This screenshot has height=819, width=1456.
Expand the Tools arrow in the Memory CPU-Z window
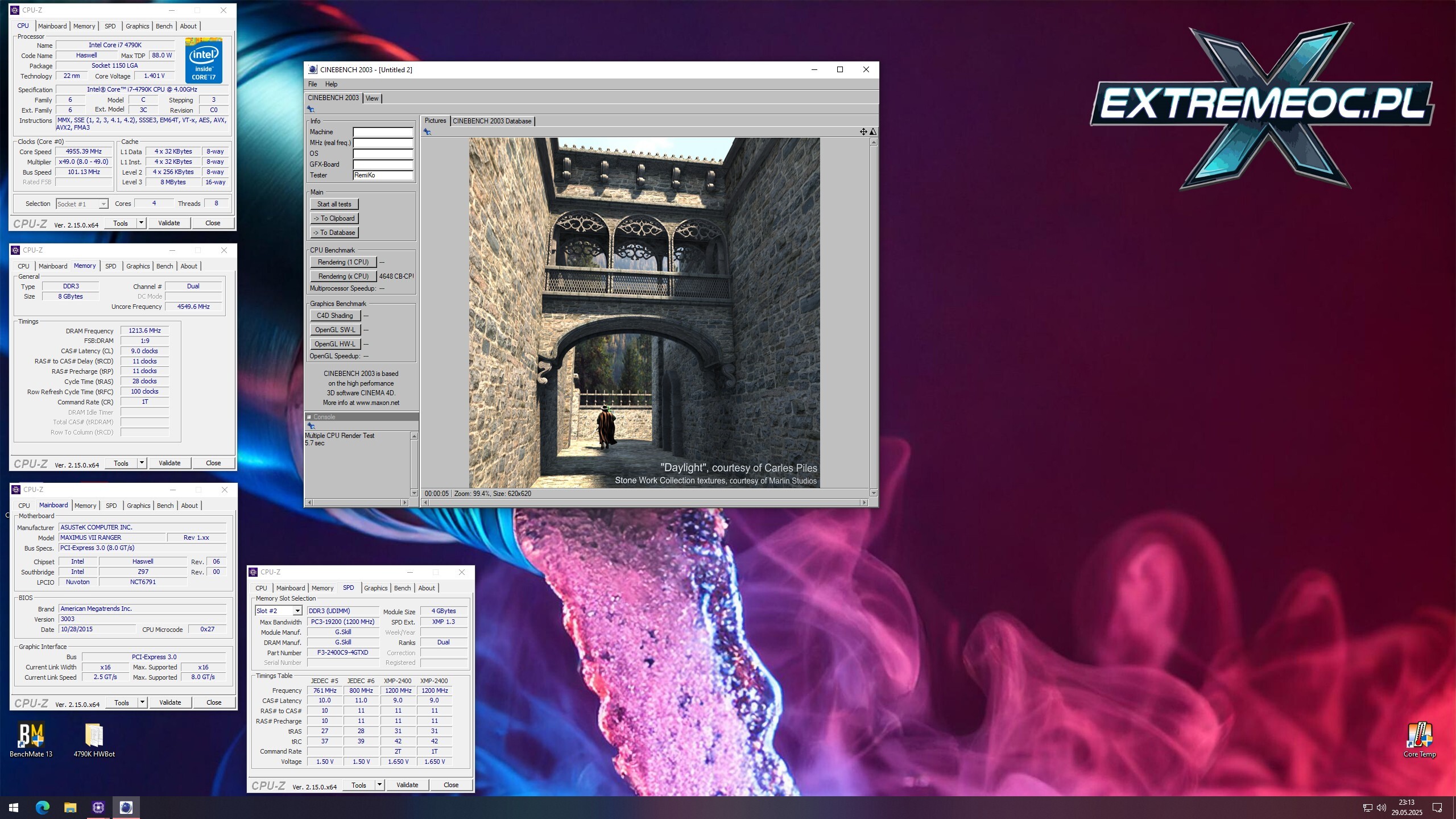(142, 463)
